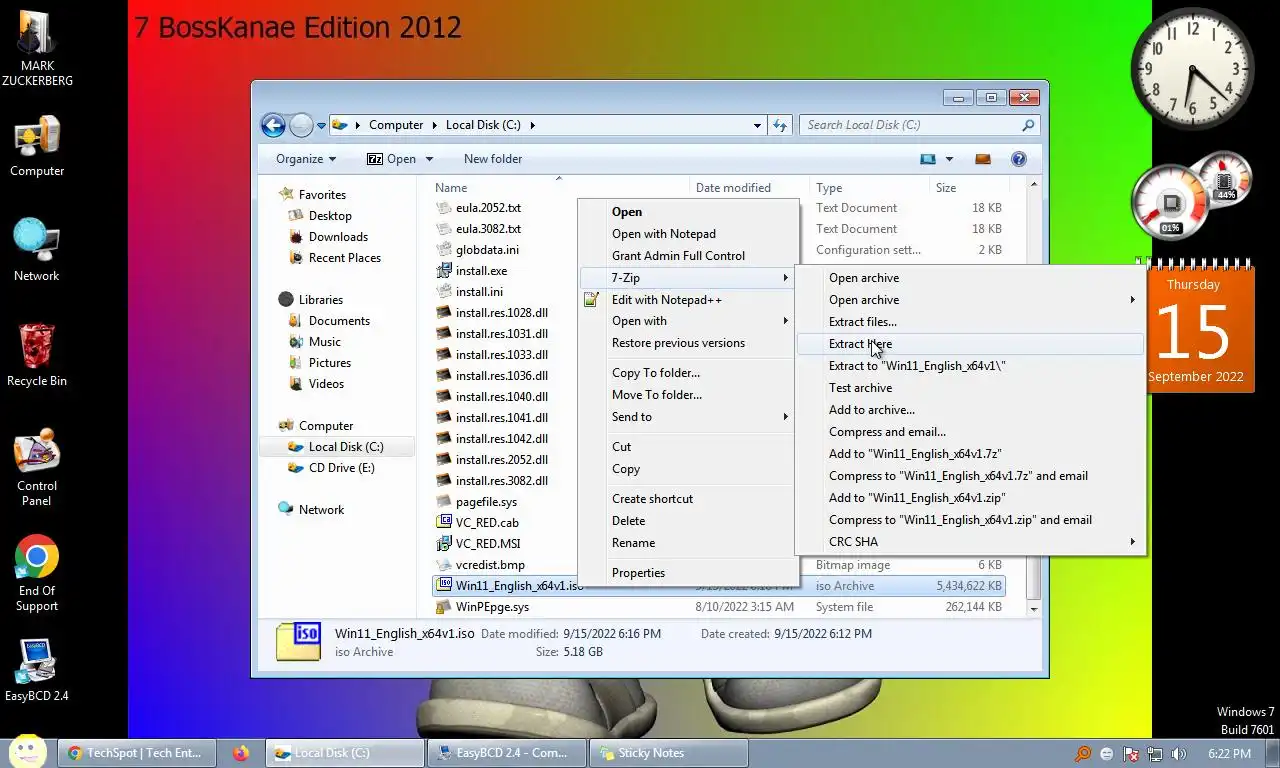Screen dimensions: 1280x768
Task: Click the End Of Support Chrome icon
Action: click(x=37, y=573)
